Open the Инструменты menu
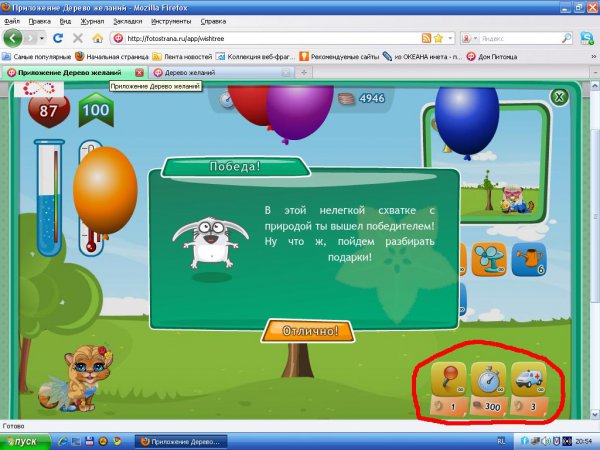Image resolution: width=600 pixels, height=450 pixels. tap(172, 20)
